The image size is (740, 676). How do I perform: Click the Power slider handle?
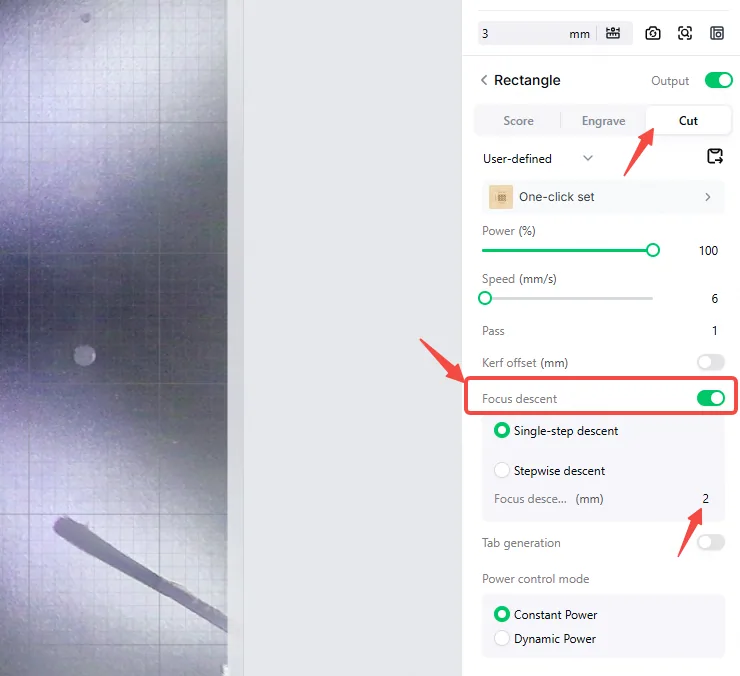click(653, 250)
